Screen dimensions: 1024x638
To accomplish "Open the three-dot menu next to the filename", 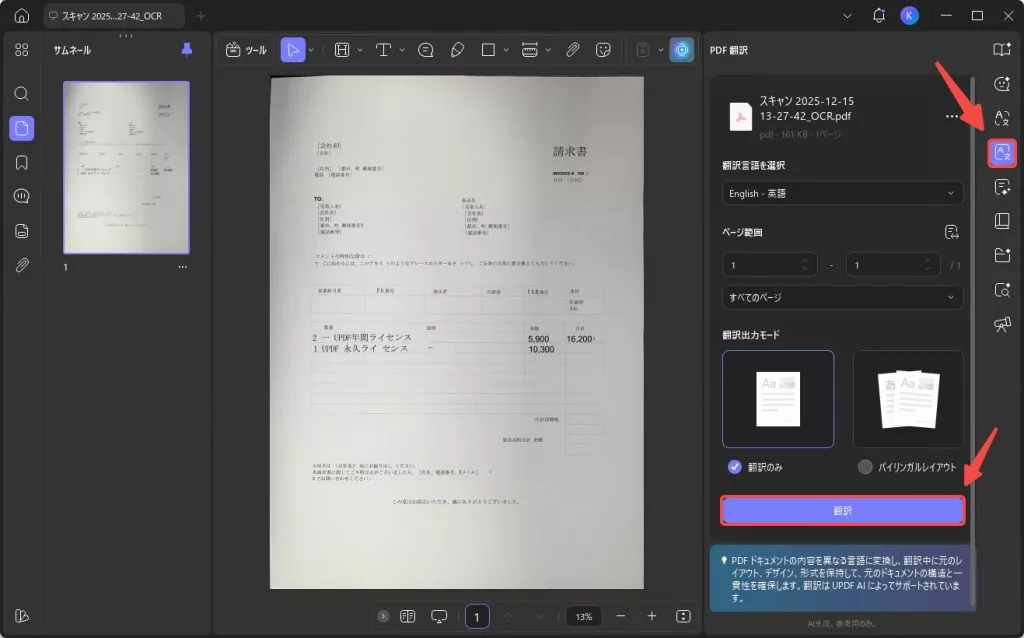I will [x=952, y=116].
